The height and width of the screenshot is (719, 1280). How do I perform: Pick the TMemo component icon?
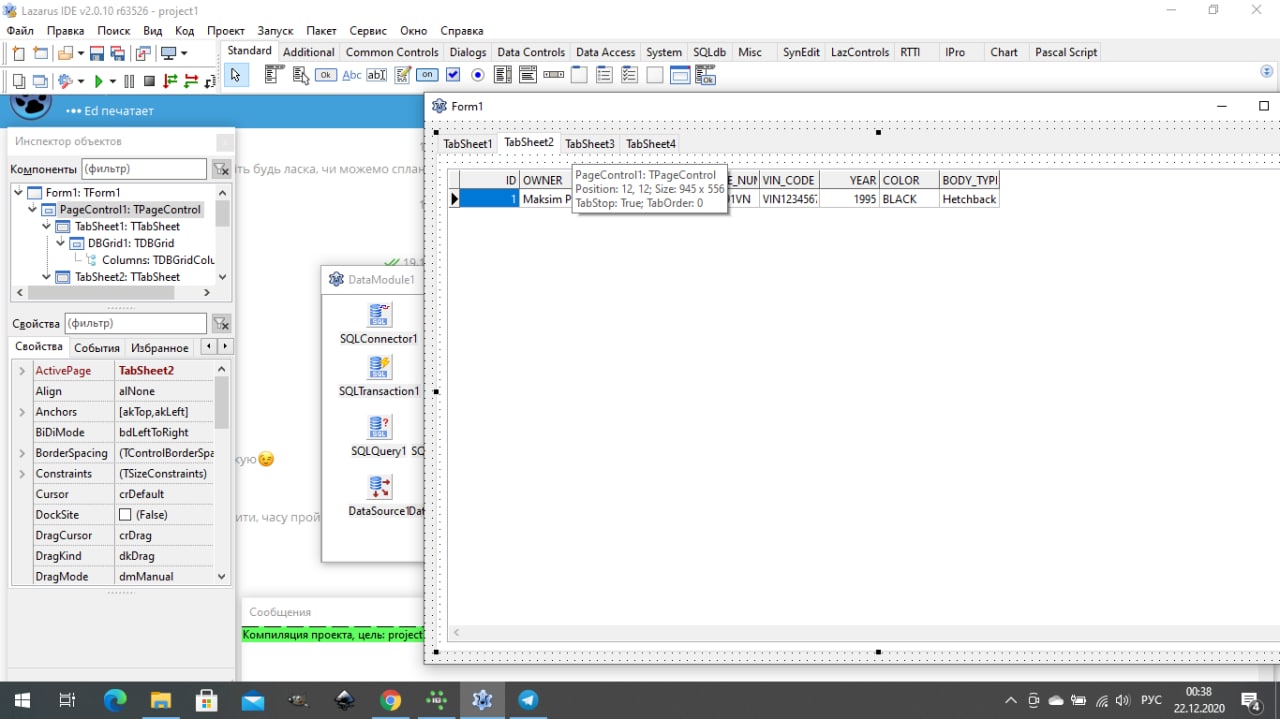403,75
